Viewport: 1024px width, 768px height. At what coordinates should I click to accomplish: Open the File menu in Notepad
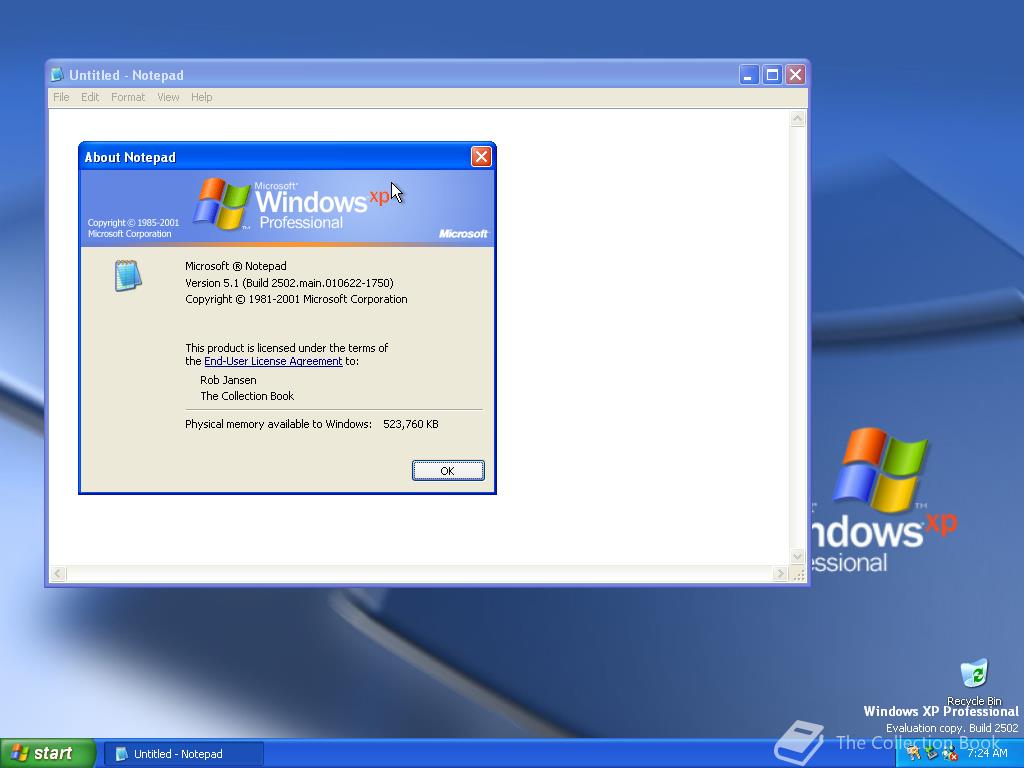(x=61, y=97)
